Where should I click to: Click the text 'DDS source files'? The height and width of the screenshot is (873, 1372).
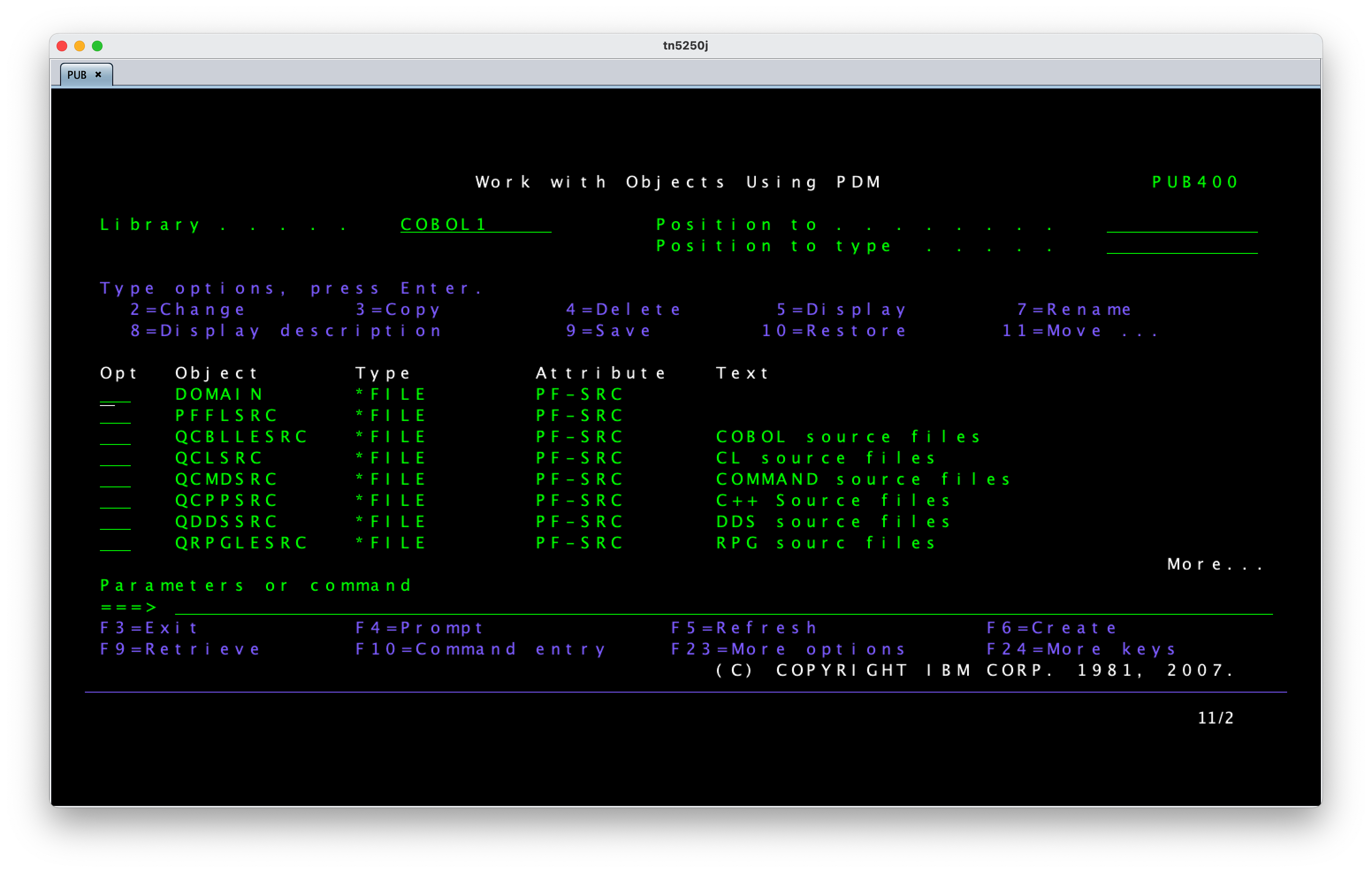[833, 521]
